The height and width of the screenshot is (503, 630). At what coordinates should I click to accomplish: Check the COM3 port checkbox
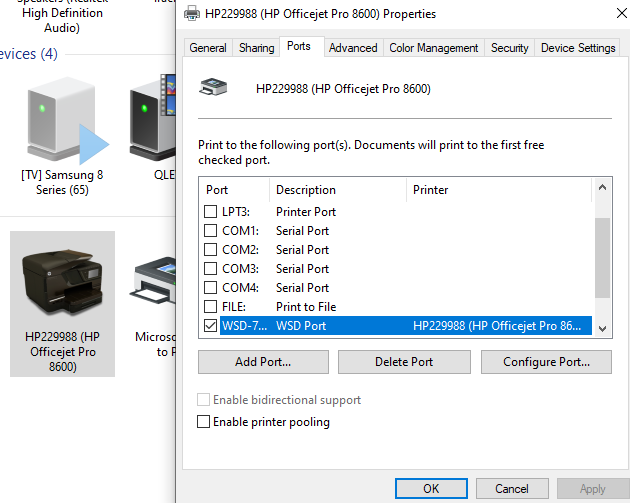pyautogui.click(x=211, y=268)
